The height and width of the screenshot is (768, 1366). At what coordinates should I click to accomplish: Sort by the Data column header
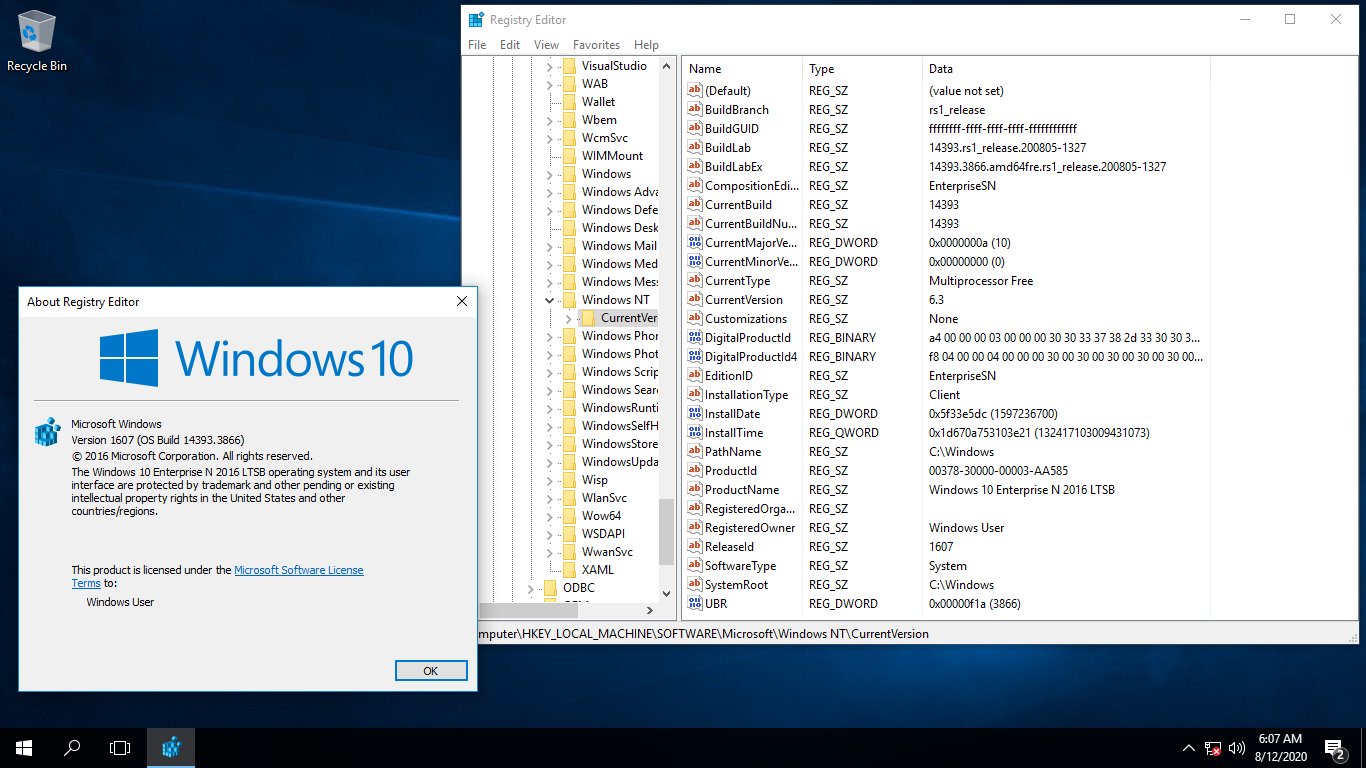pyautogui.click(x=1065, y=69)
